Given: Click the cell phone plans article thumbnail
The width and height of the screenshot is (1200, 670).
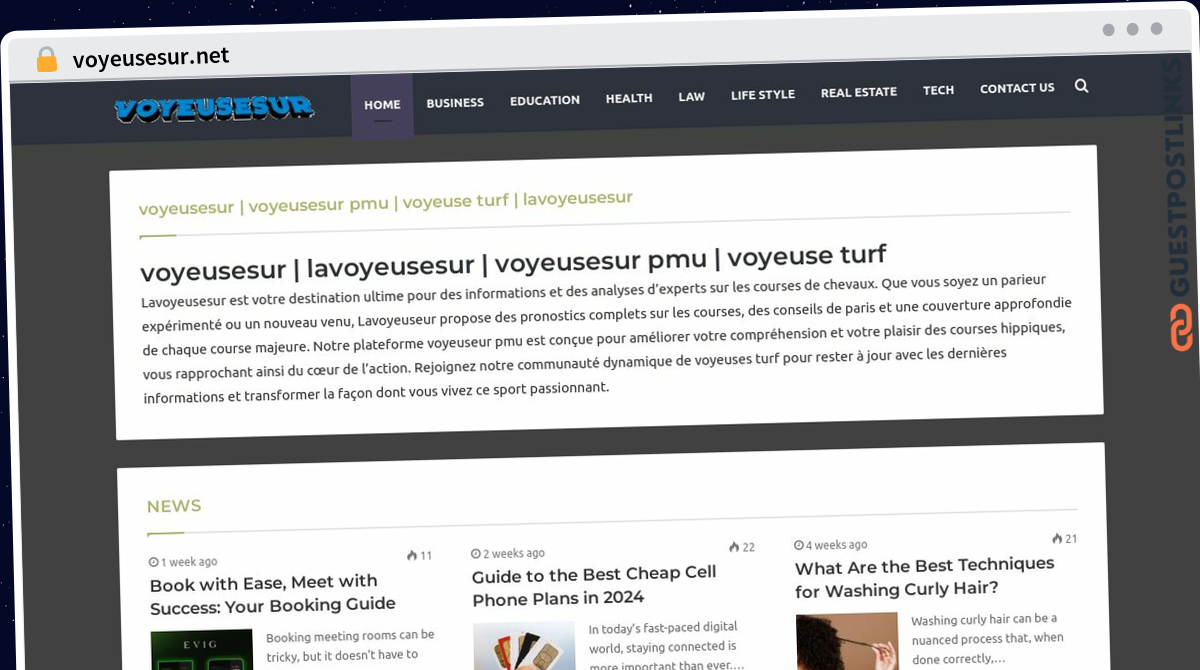Looking at the screenshot, I should point(524,646).
